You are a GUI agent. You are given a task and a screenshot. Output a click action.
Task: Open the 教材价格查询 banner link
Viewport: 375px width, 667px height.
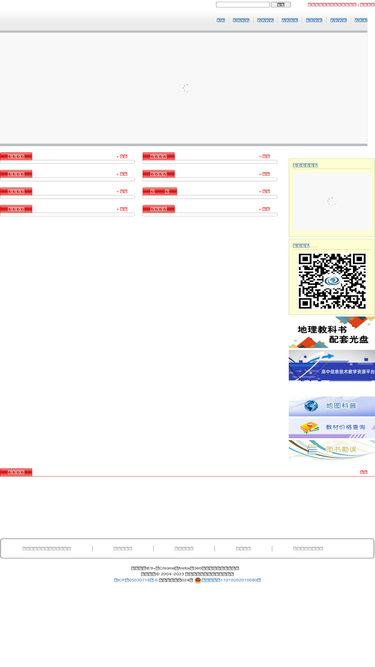click(332, 428)
